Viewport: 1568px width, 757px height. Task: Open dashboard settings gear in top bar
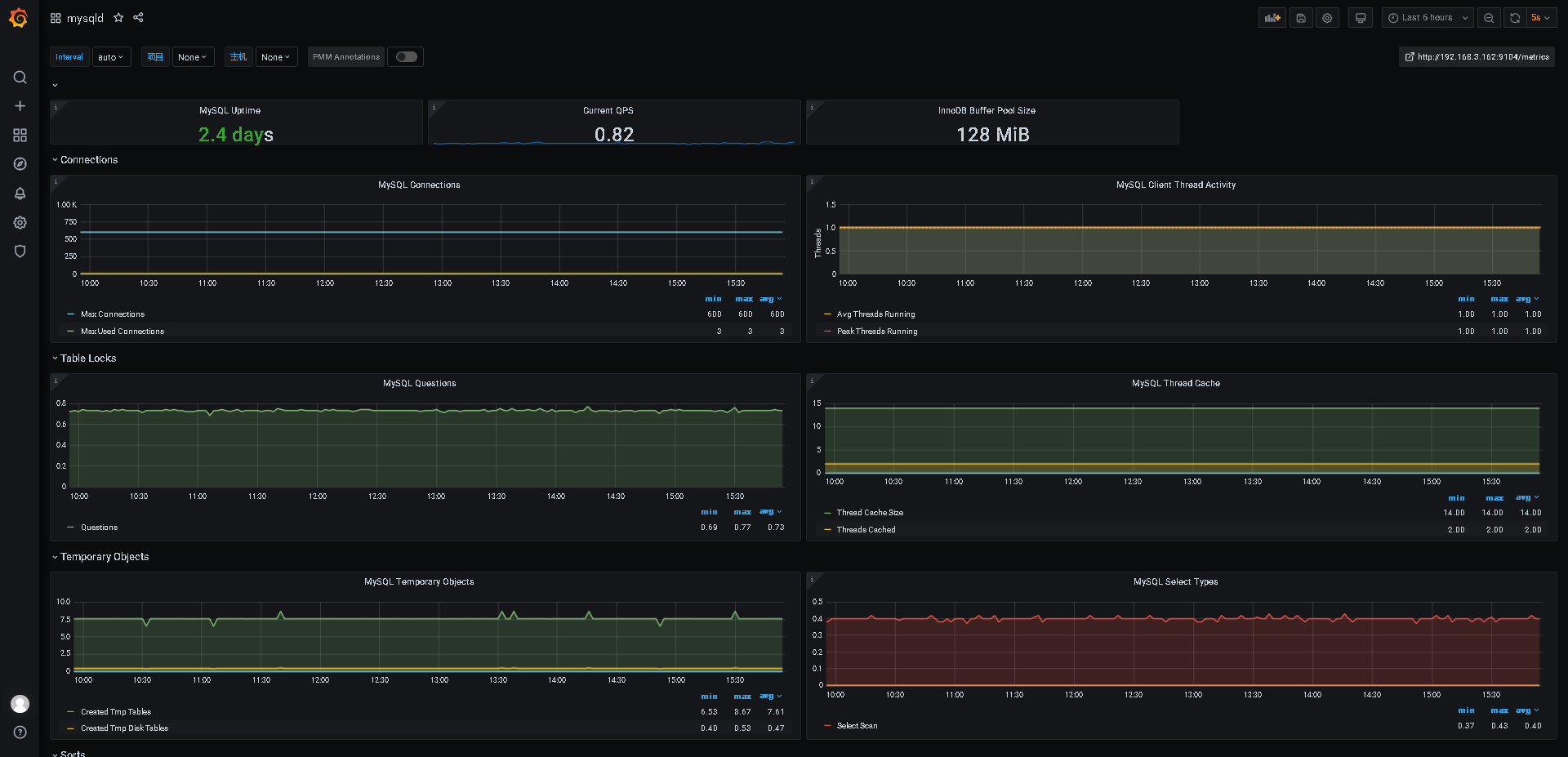(x=1327, y=18)
